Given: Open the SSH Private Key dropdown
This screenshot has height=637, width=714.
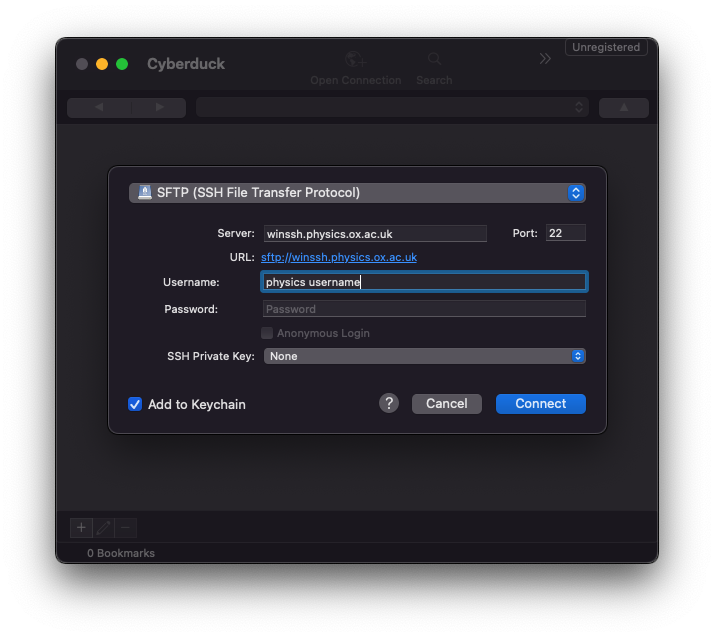Looking at the screenshot, I should click(424, 356).
